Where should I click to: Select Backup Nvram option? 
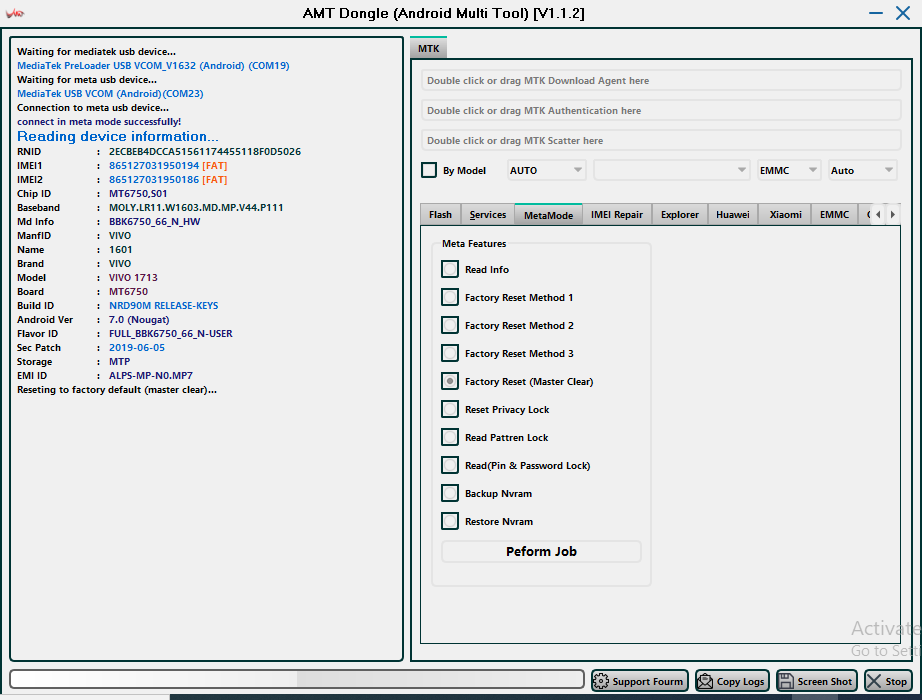tap(450, 494)
